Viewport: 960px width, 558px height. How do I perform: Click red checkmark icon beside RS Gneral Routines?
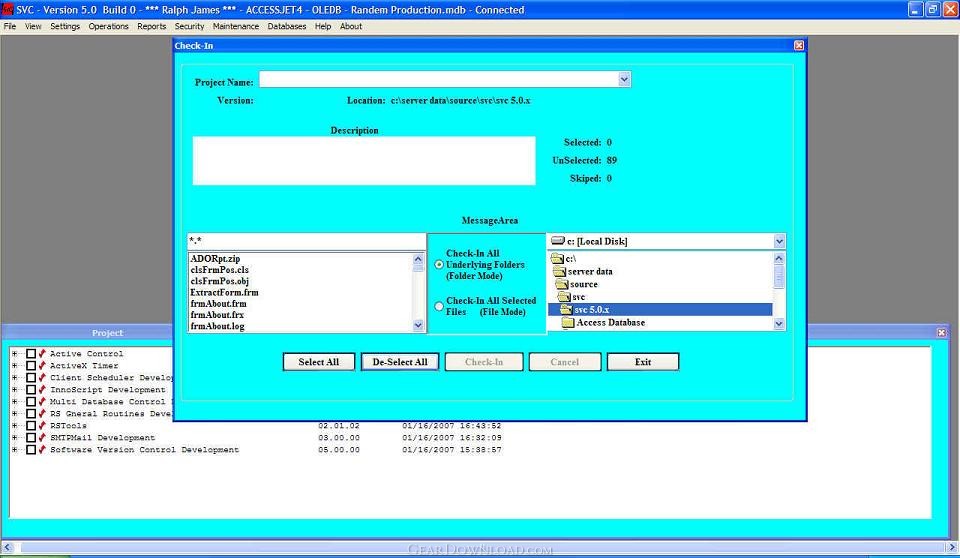[42, 413]
